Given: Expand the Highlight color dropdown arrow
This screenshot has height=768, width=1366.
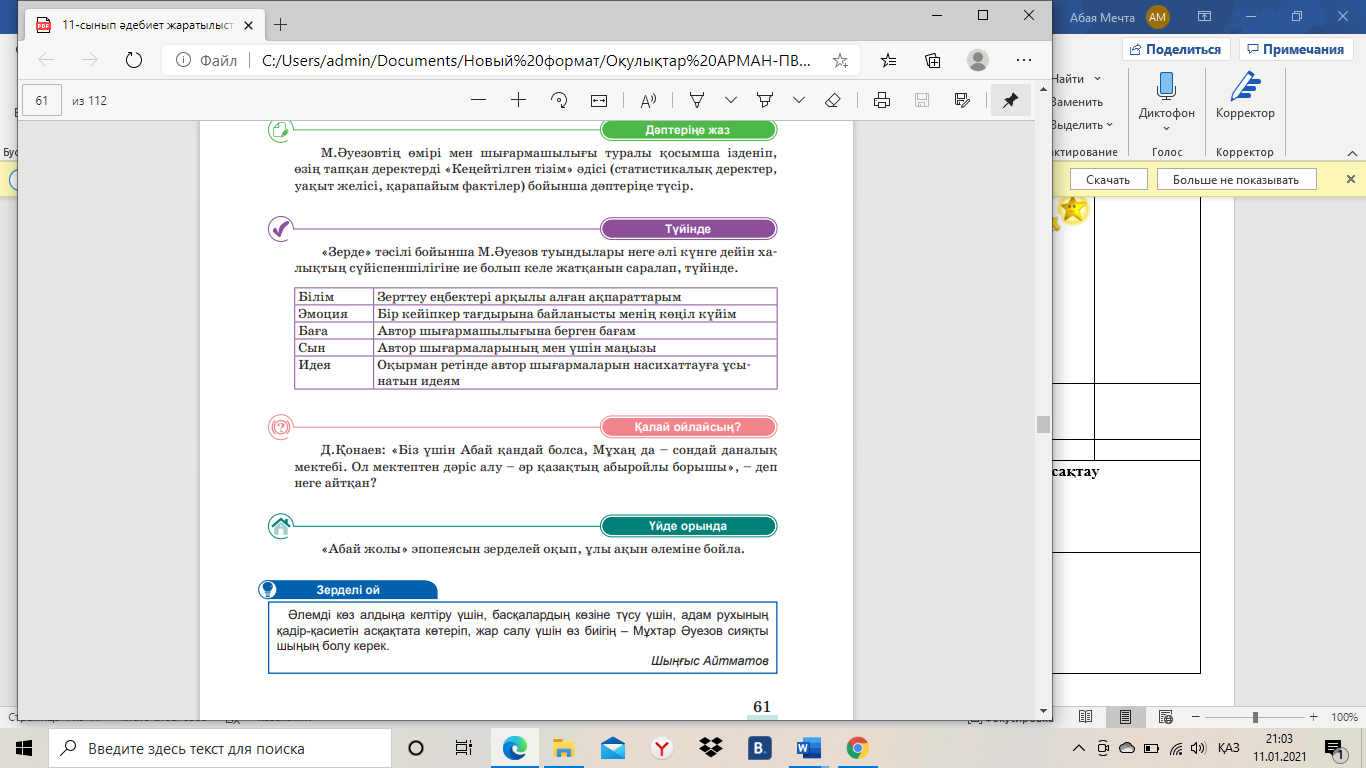Looking at the screenshot, I should coord(798,100).
